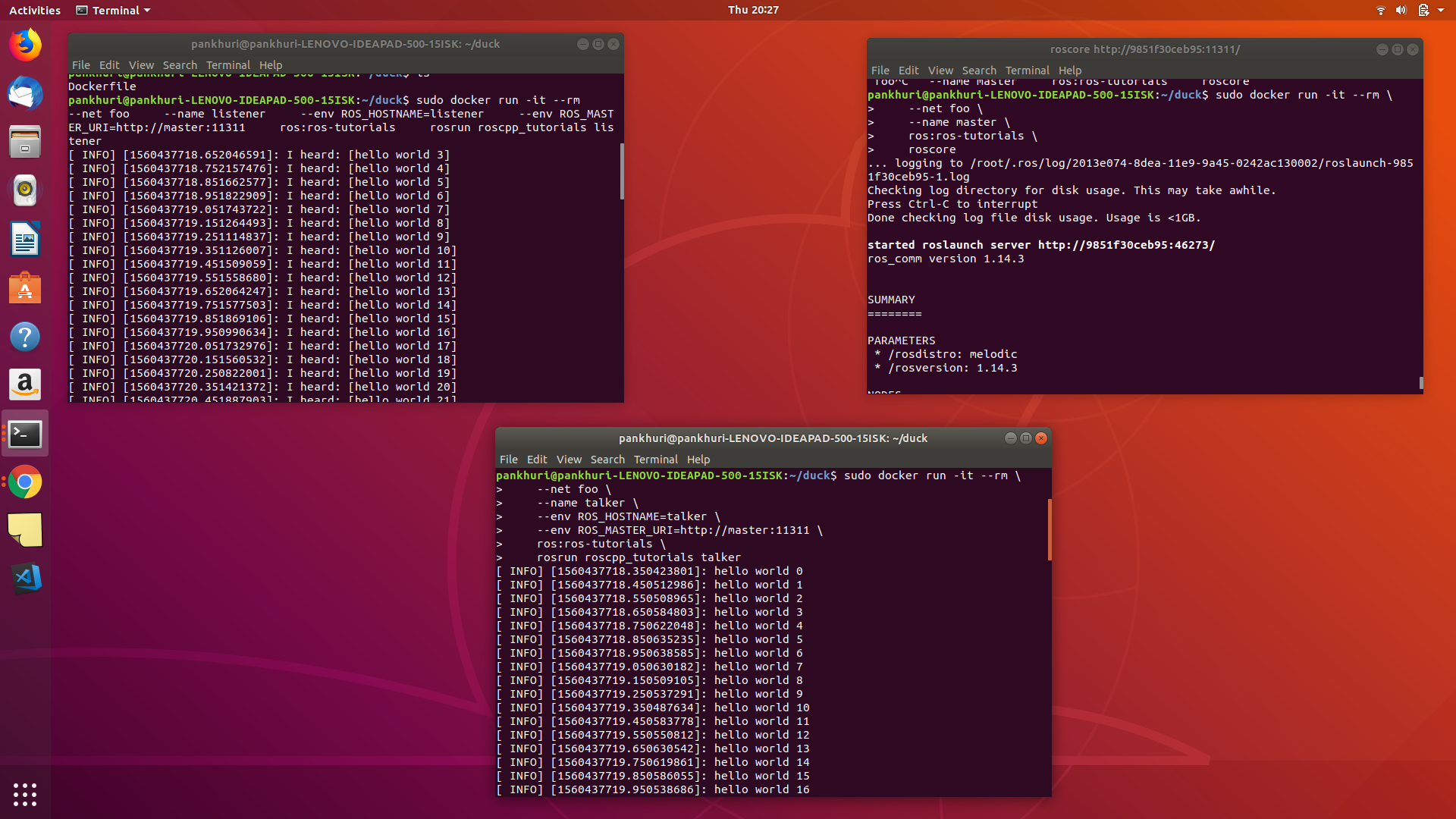Open the clock calendar dropdown Thu 20:27
Image resolution: width=1456 pixels, height=819 pixels.
[x=752, y=10]
